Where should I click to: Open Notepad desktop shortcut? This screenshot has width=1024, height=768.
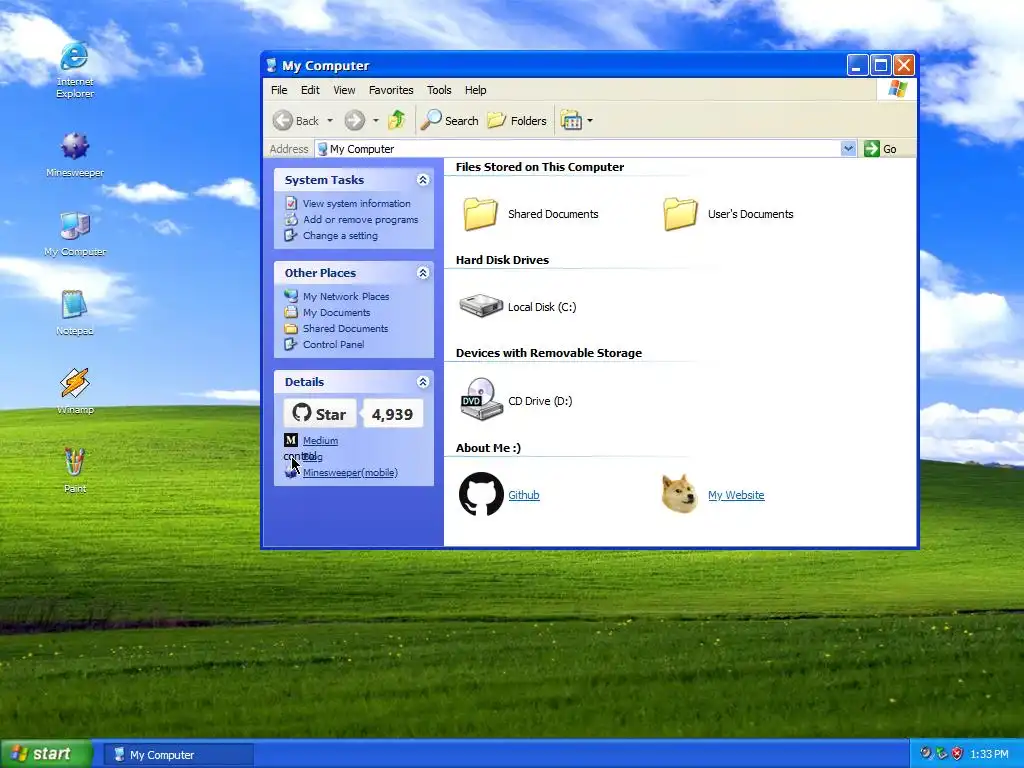[x=74, y=312]
